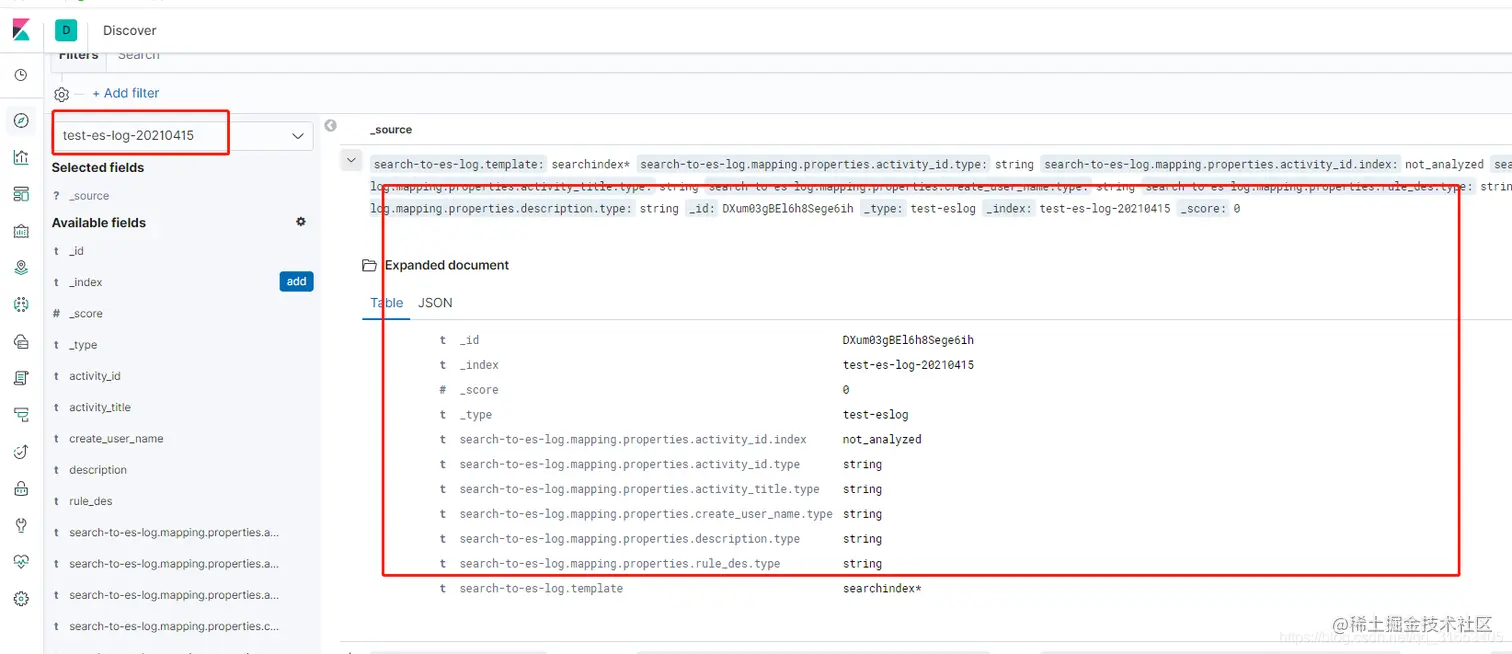This screenshot has width=1512, height=654.
Task: Open Canvas icon in sidebar
Action: [x=21, y=231]
